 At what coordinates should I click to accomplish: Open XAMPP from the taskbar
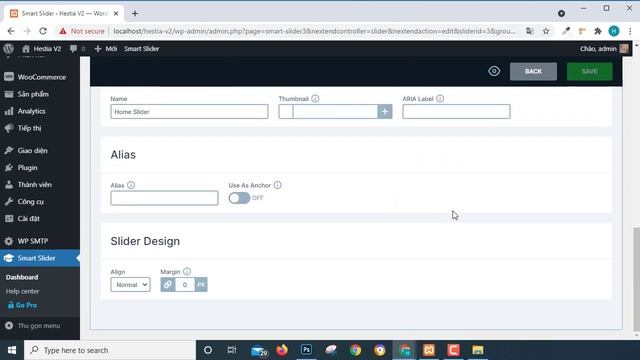429,350
